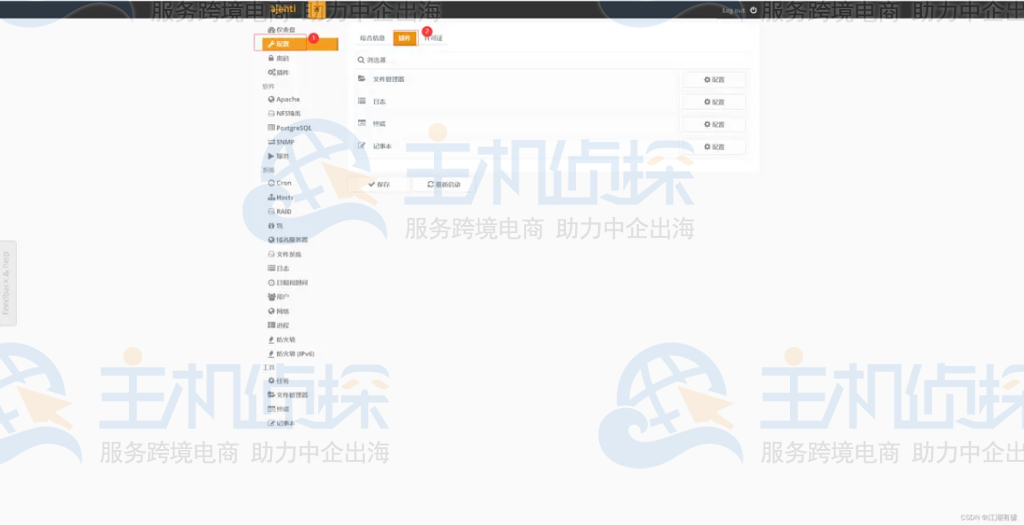
Task: Log out using the Log out link
Action: [739, 10]
